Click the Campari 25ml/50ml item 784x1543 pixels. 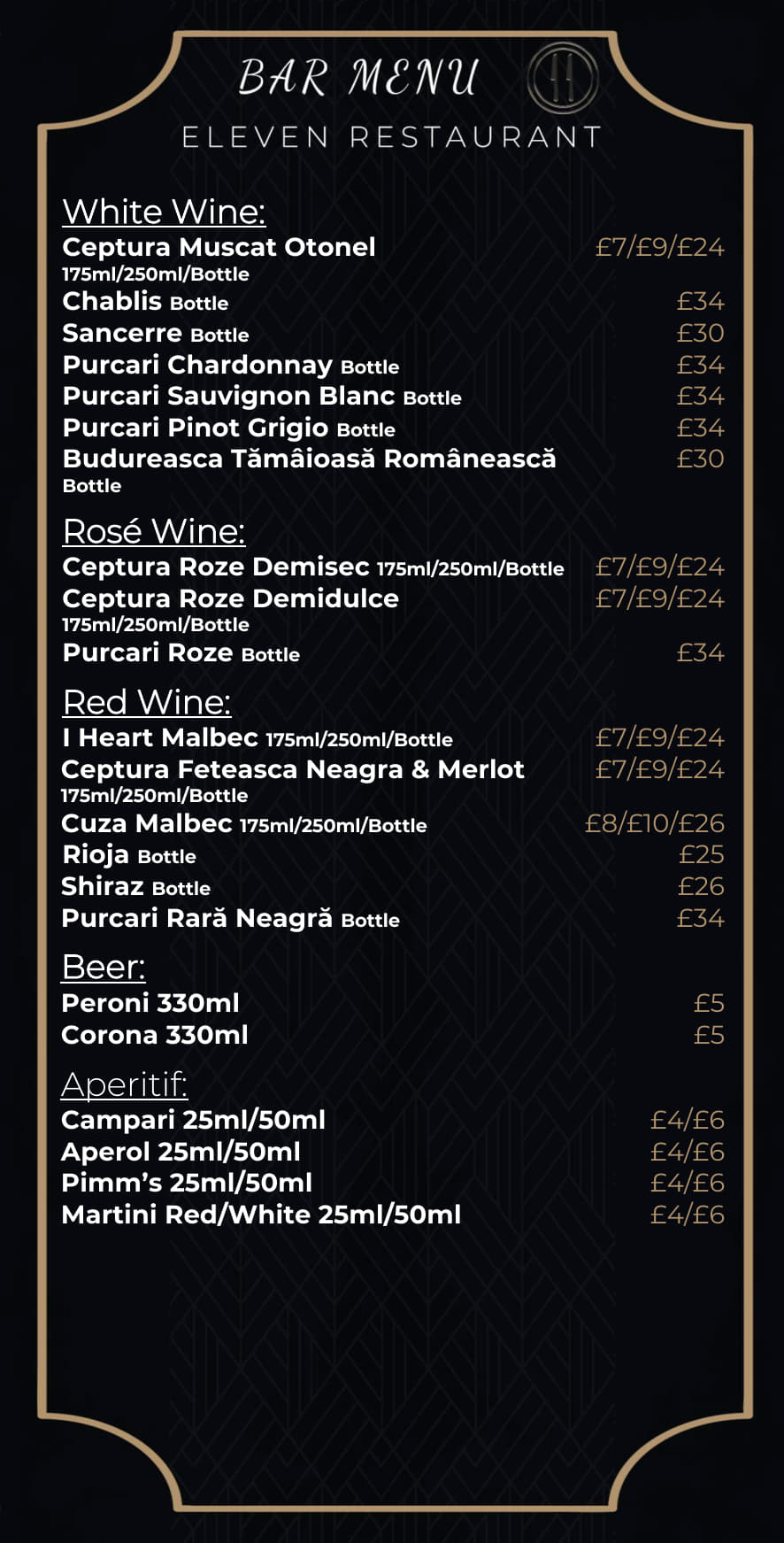(x=193, y=1120)
